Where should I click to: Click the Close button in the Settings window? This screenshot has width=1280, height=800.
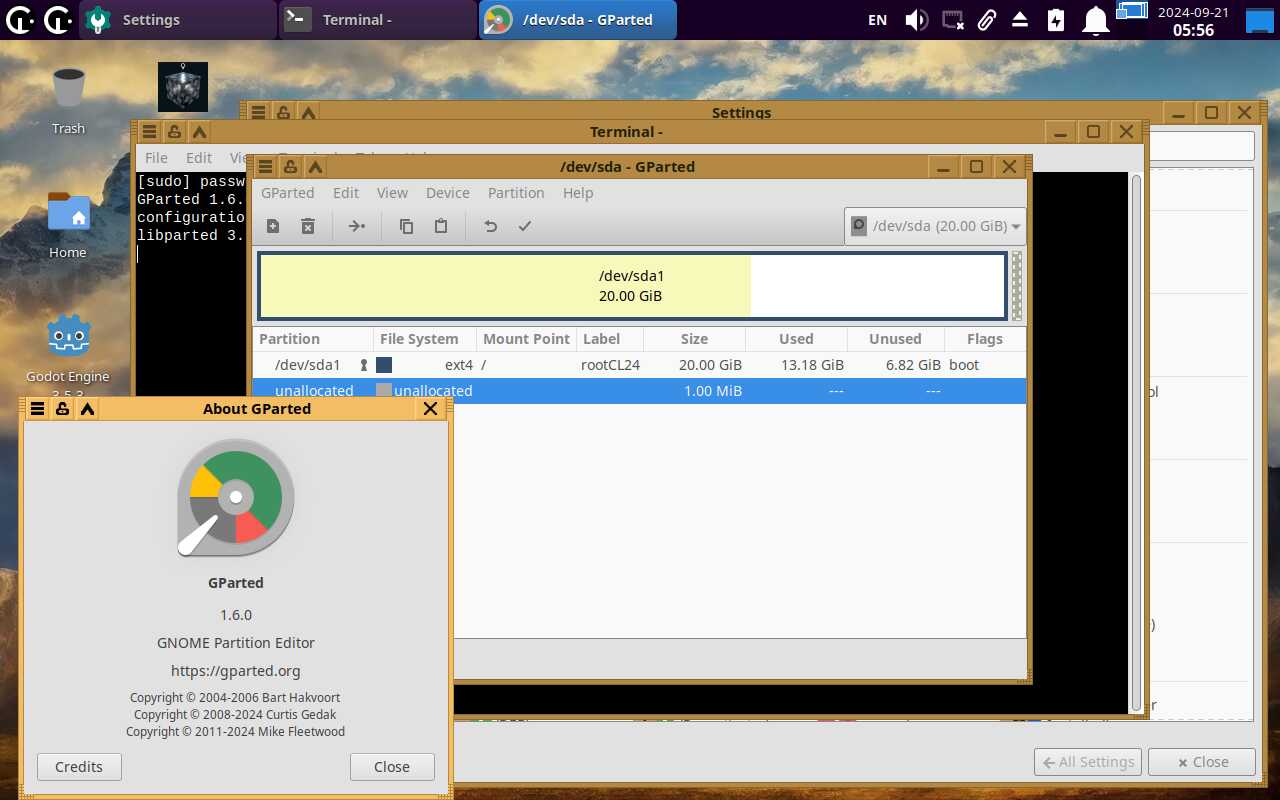1202,762
